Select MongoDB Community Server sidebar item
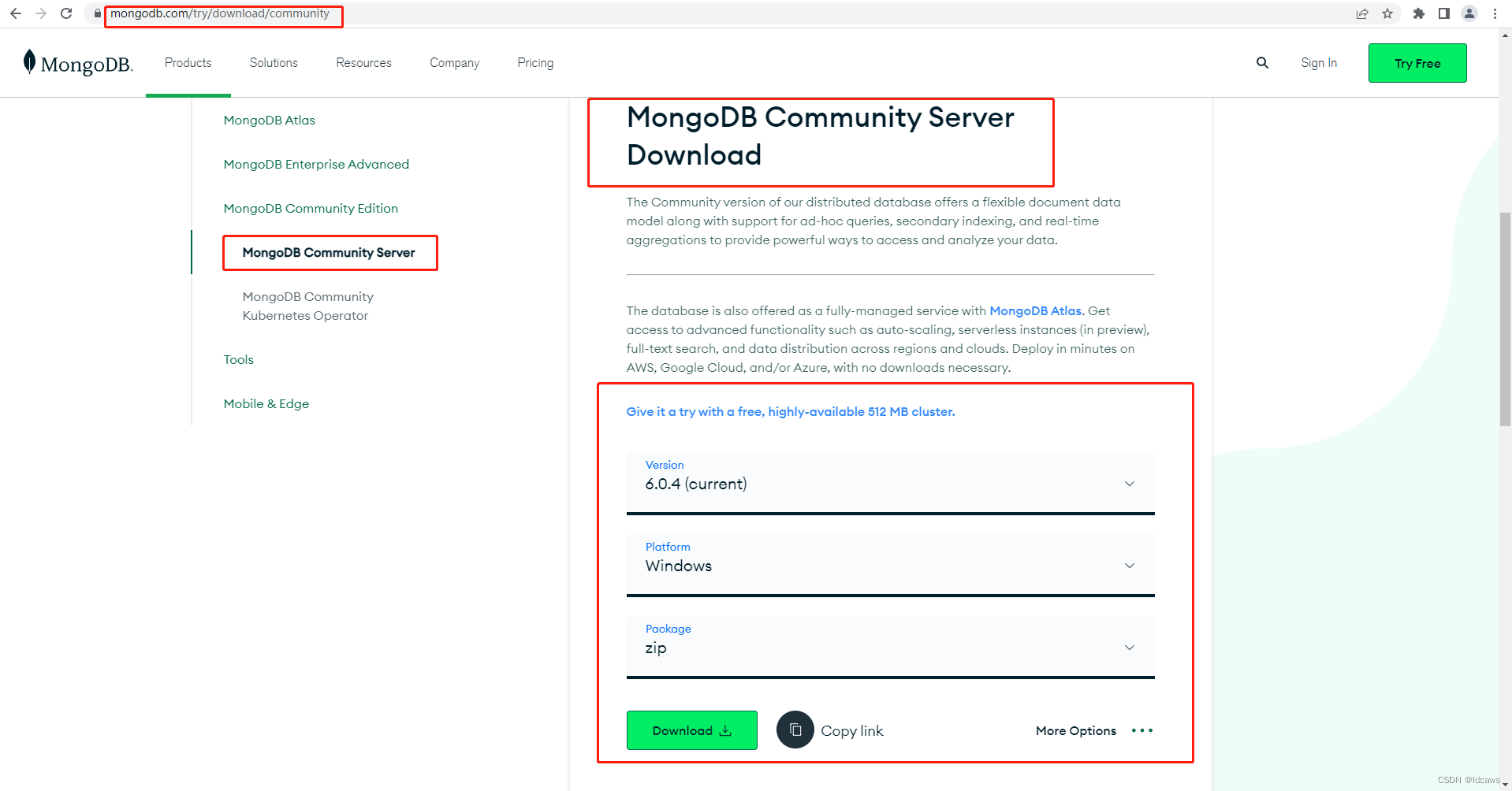1512x791 pixels. (x=329, y=252)
